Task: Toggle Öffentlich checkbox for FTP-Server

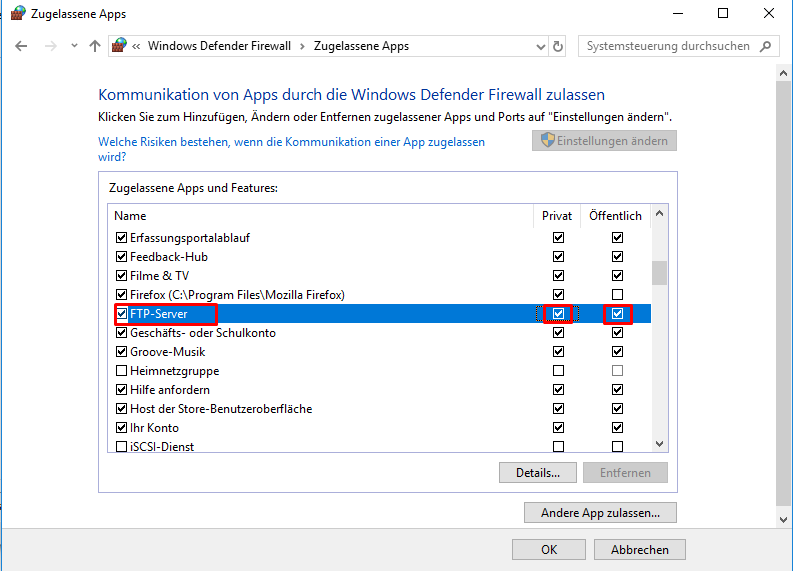Action: tap(617, 314)
